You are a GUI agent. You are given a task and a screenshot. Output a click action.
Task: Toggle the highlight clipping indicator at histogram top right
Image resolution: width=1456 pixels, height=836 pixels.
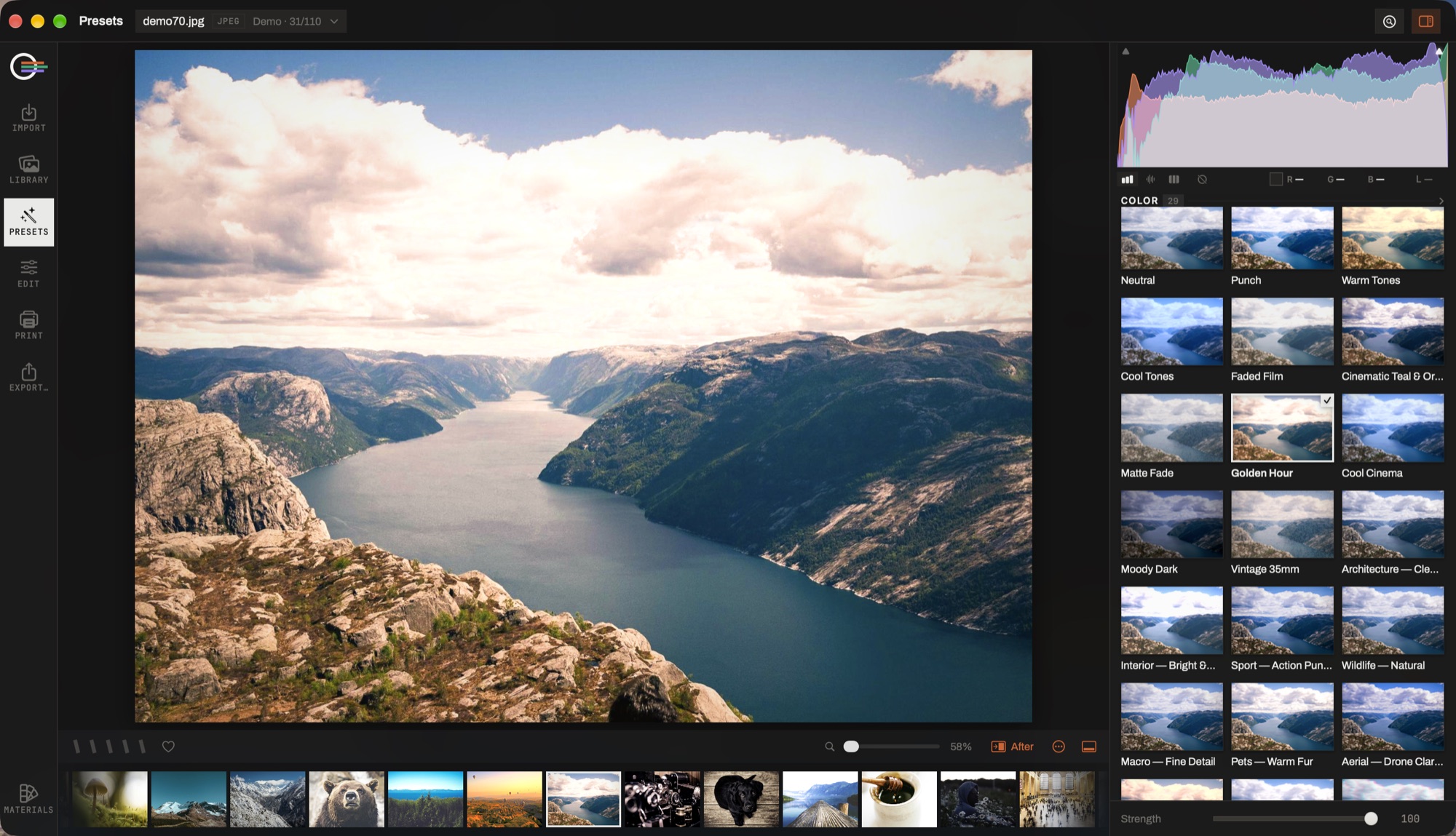click(x=1439, y=51)
